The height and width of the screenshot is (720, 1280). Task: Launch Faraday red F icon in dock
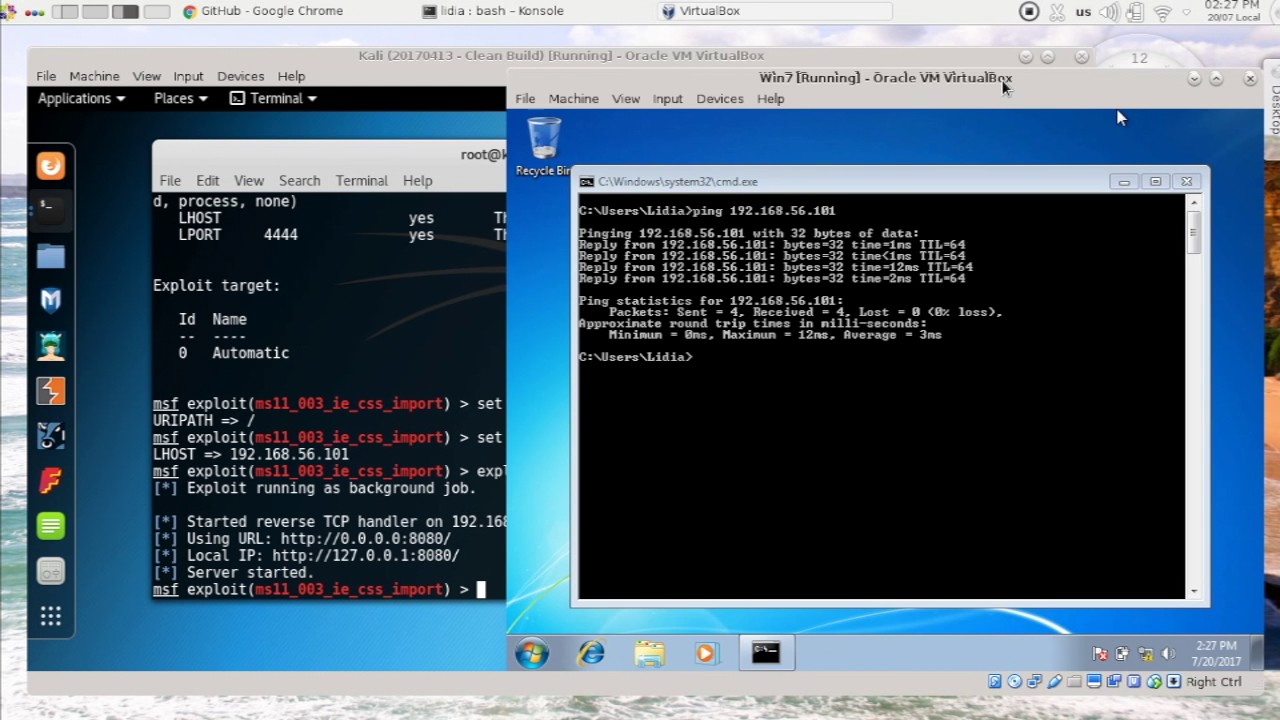[x=51, y=481]
